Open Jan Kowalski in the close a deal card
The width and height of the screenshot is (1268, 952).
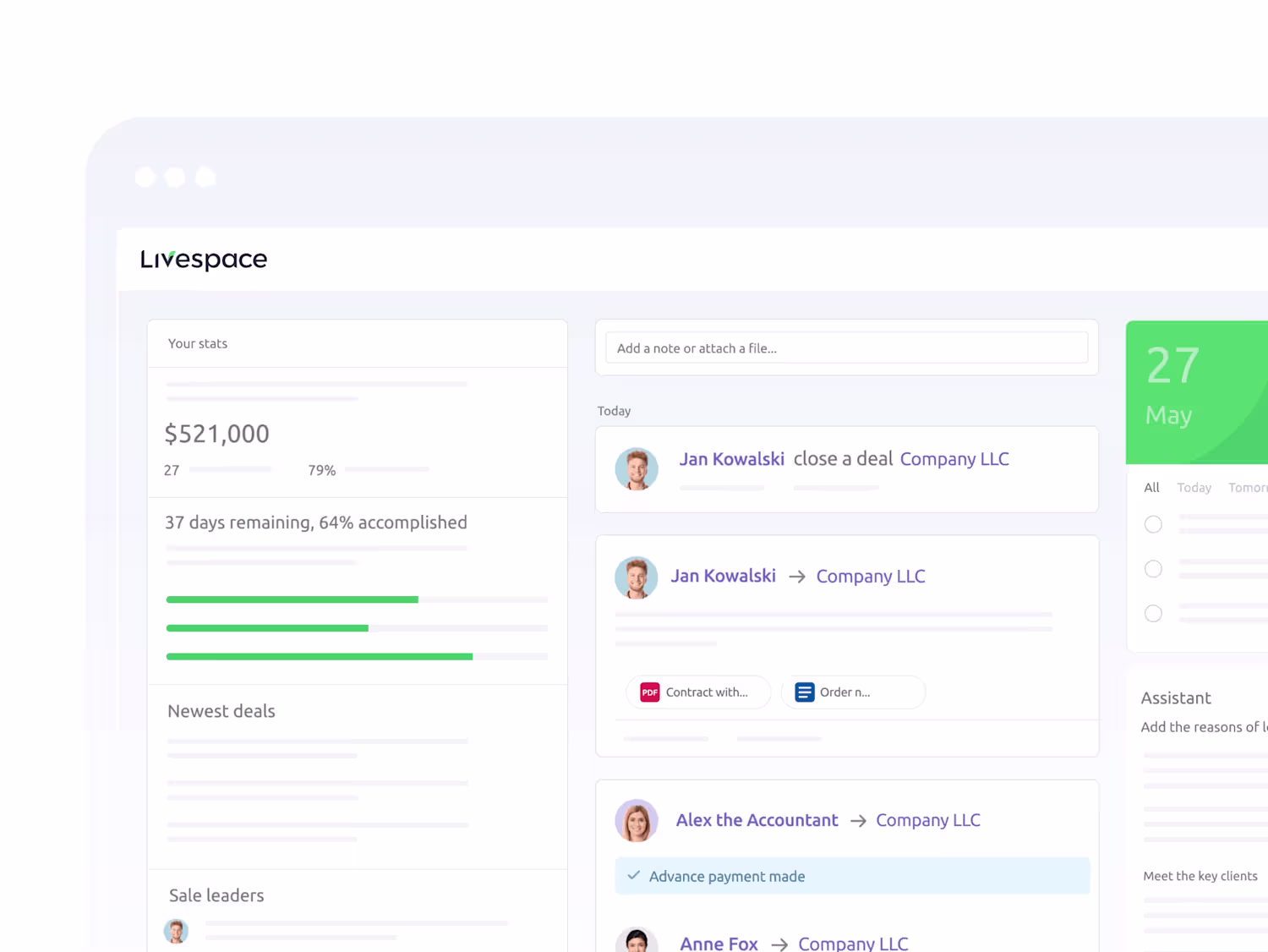coord(732,459)
